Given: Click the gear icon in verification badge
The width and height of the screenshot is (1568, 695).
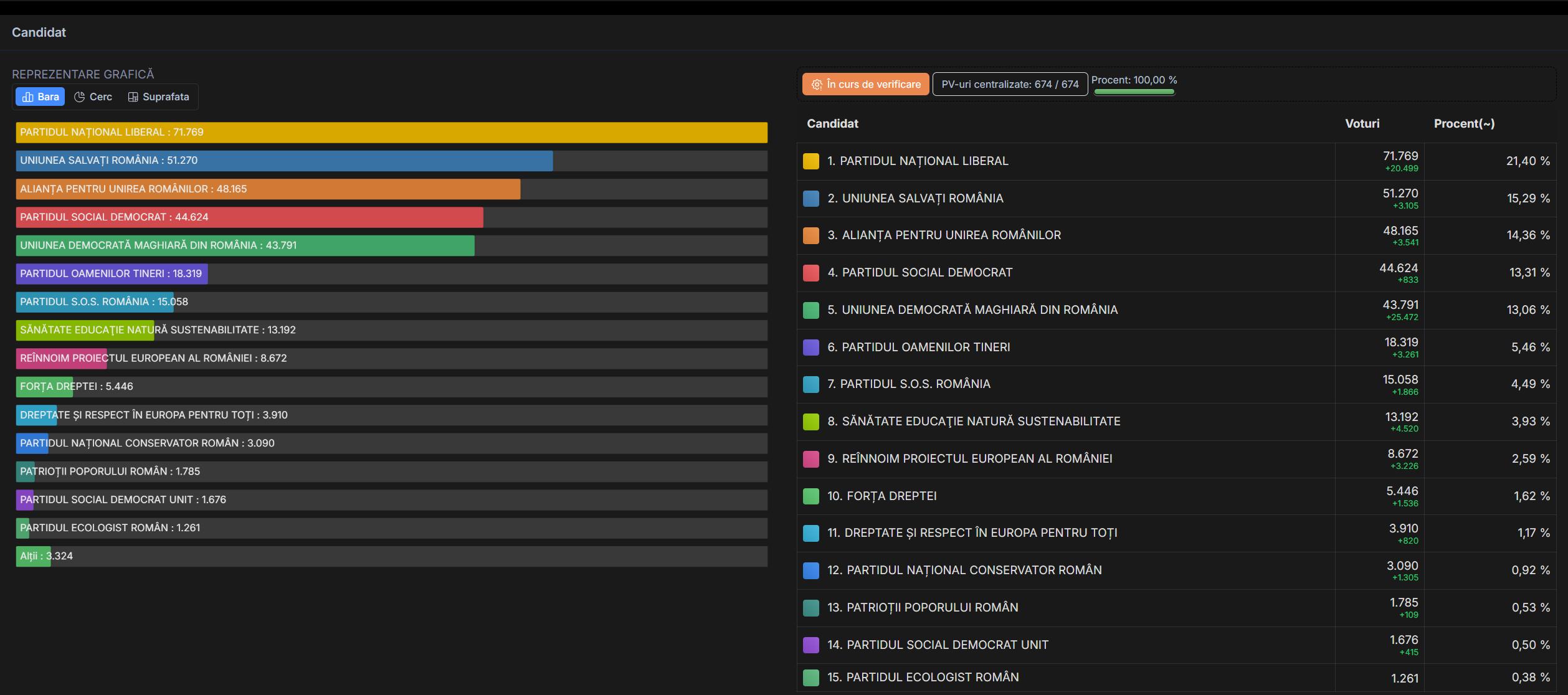Looking at the screenshot, I should (x=817, y=85).
